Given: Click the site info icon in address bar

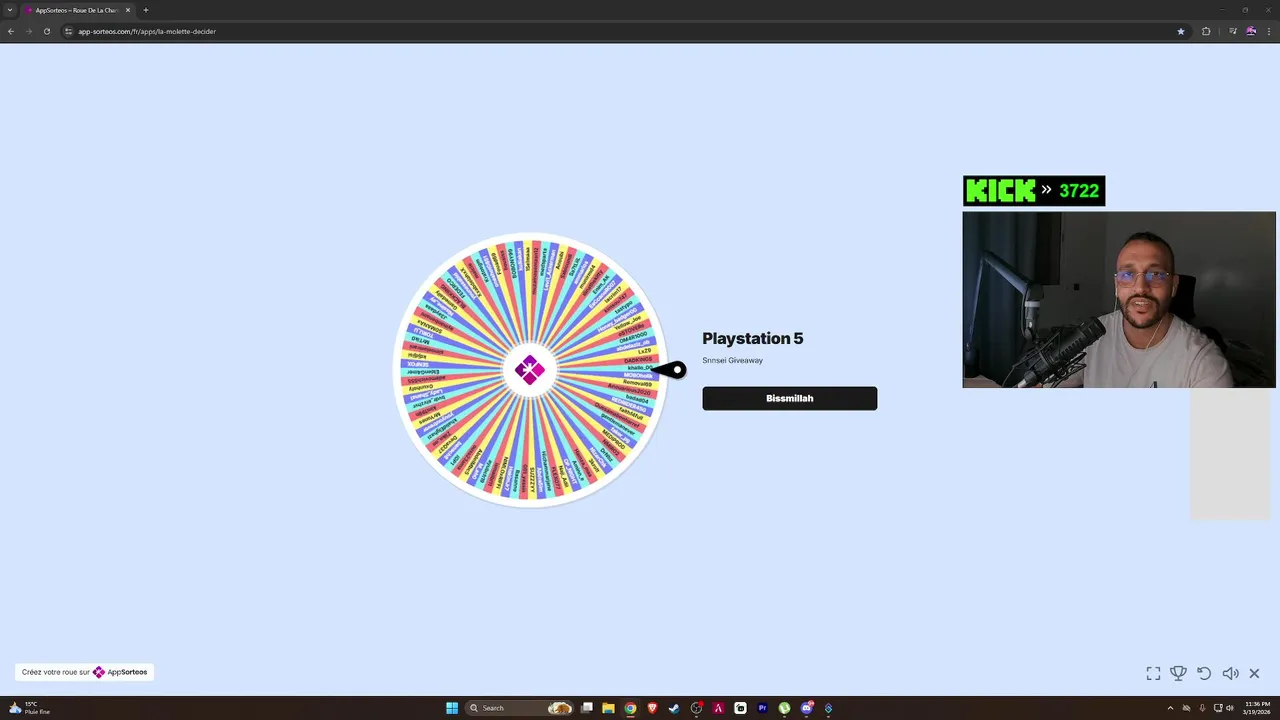Looking at the screenshot, I should coord(69,31).
